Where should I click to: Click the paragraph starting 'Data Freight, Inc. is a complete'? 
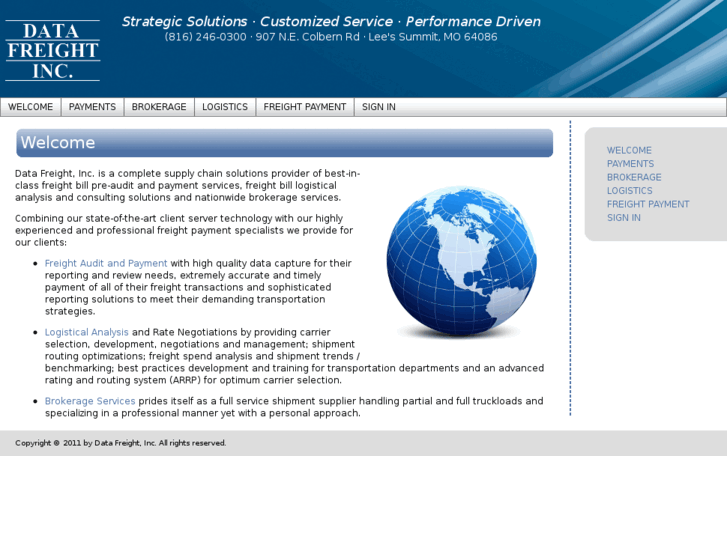[187, 186]
